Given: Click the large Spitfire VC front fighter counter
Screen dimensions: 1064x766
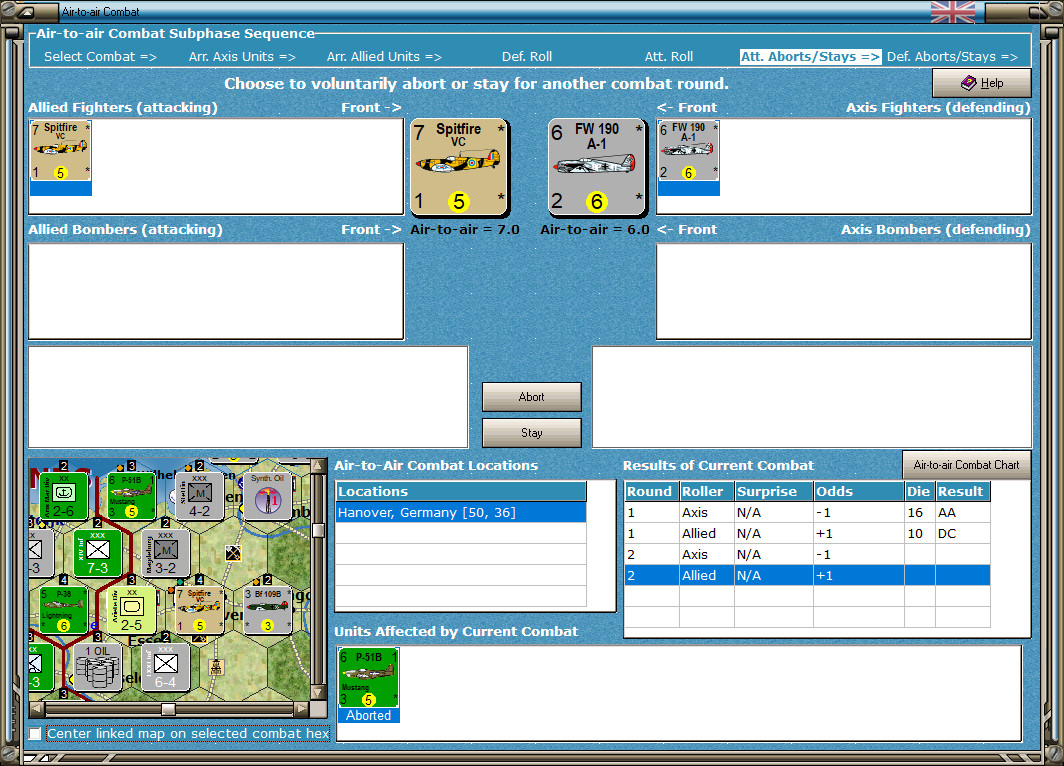Looking at the screenshot, I should 459,167.
